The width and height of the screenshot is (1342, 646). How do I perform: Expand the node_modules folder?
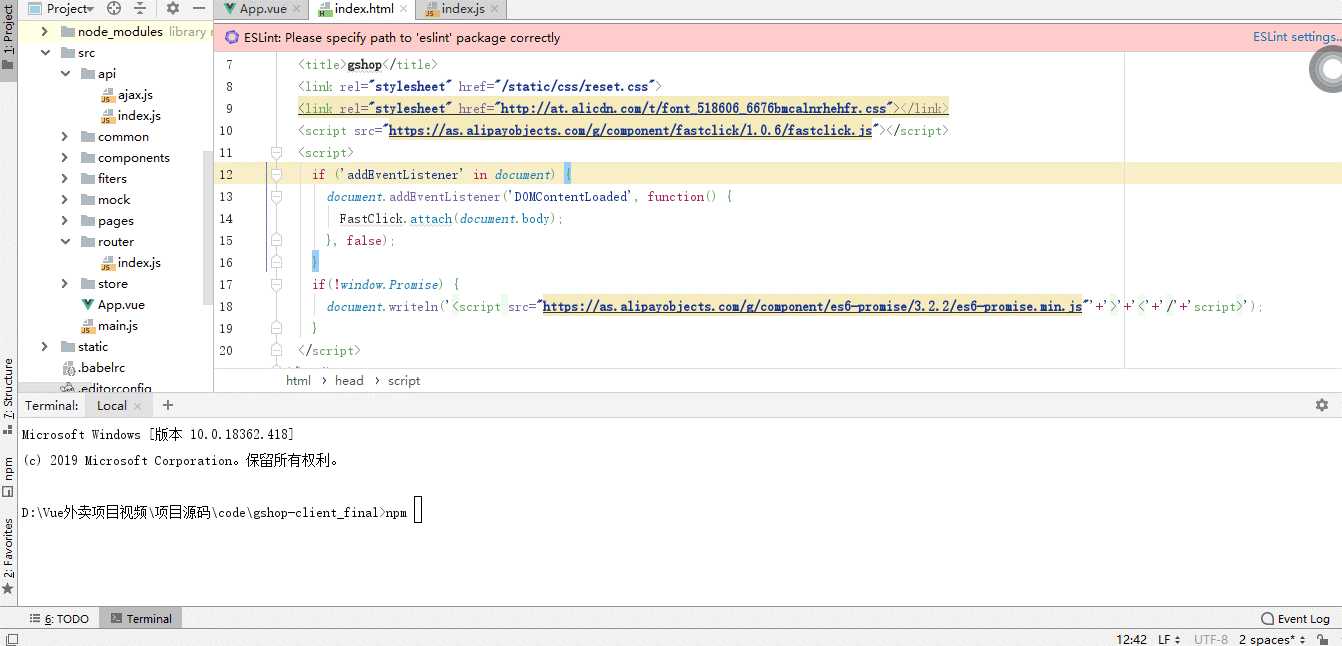[x=45, y=32]
